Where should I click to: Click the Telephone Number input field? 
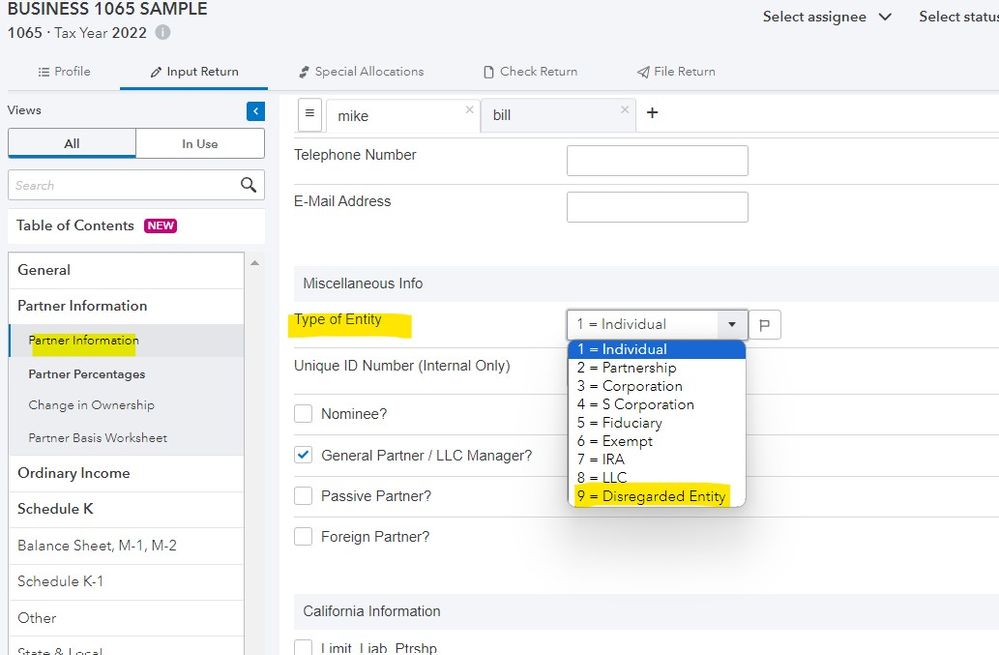pos(657,160)
